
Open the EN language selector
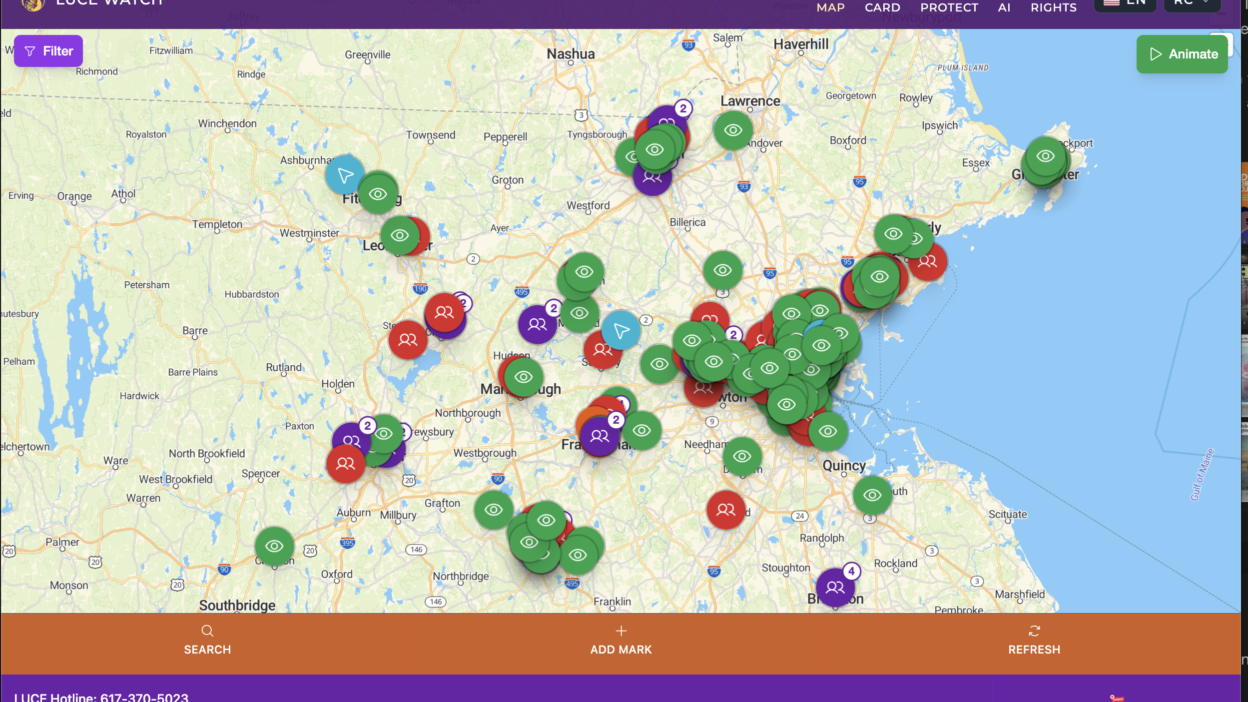(1125, 4)
